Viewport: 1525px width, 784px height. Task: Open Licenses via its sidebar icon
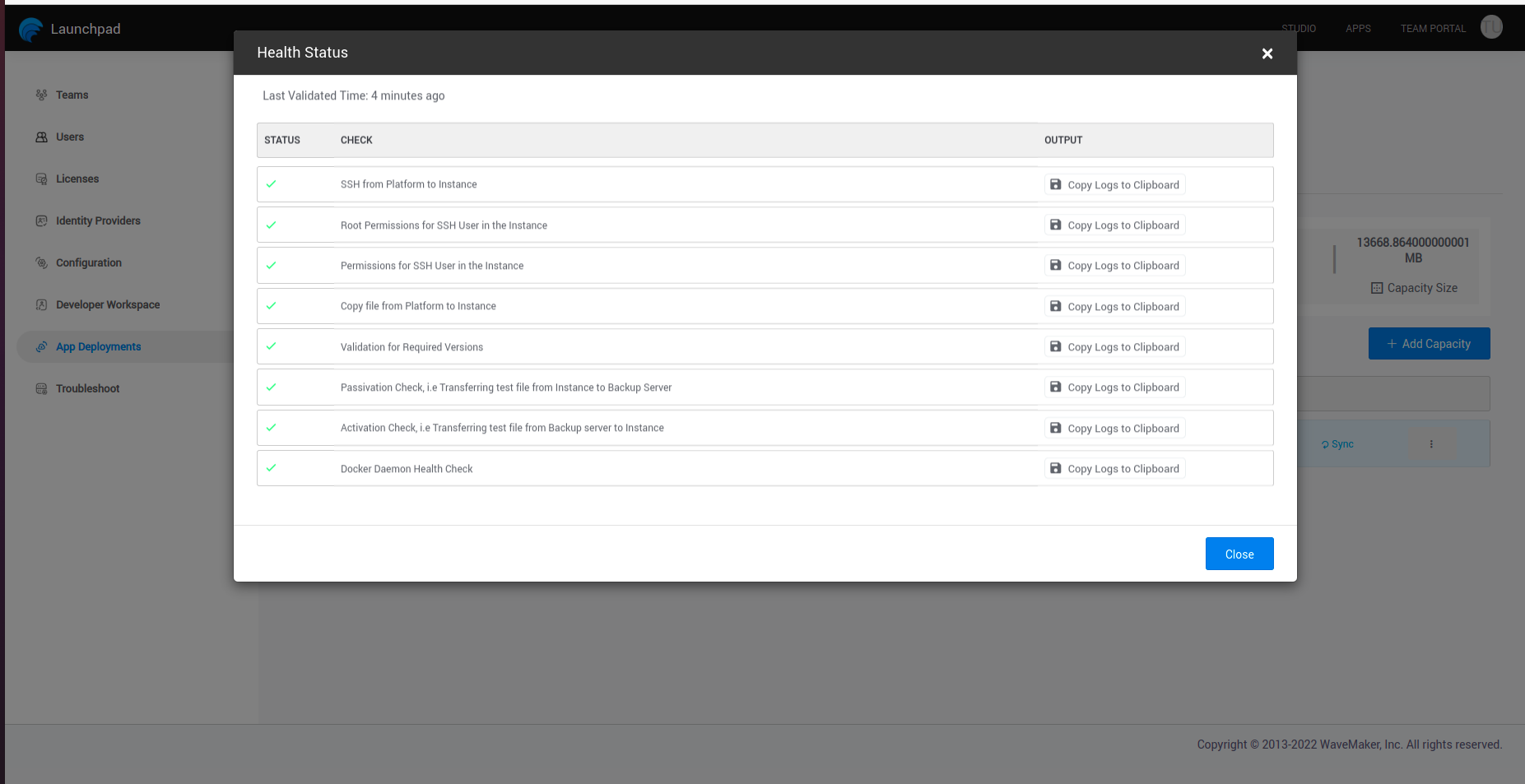pyautogui.click(x=41, y=179)
